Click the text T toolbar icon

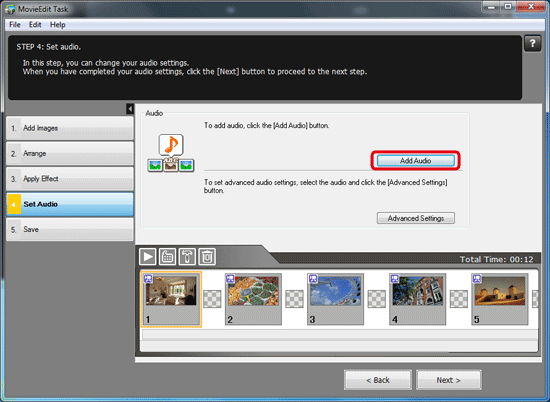tap(187, 256)
